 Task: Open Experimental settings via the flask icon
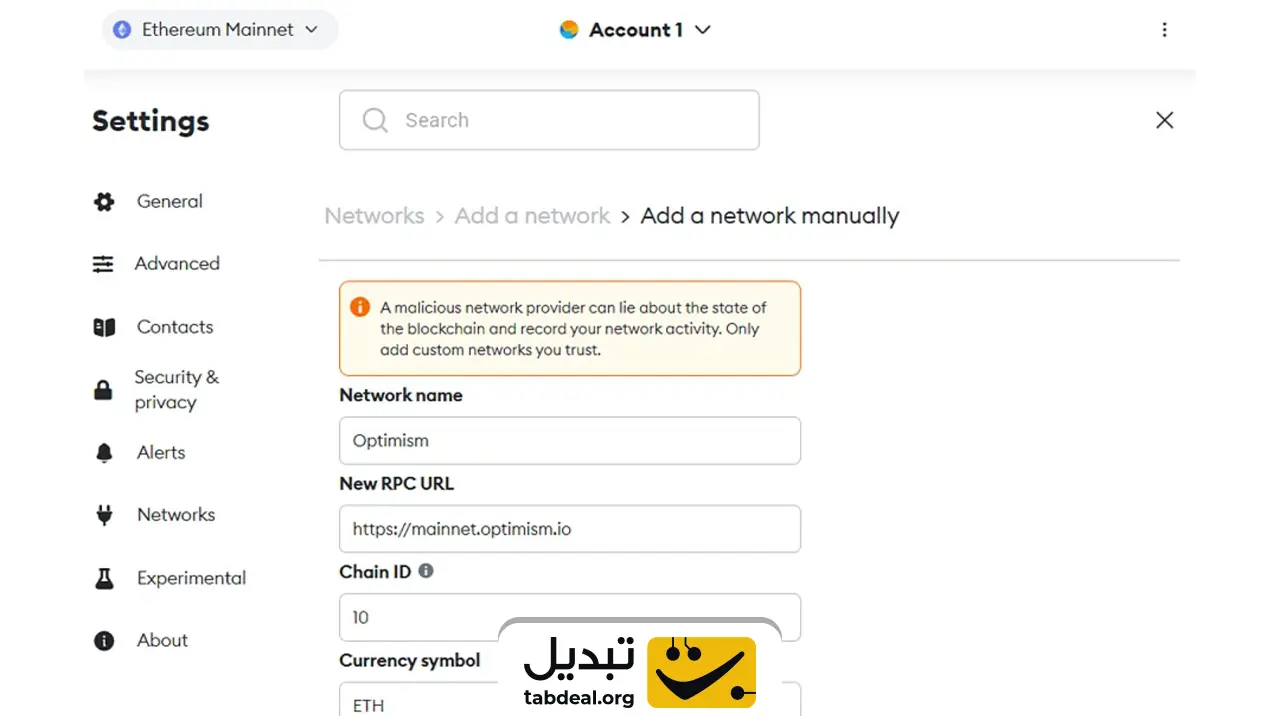point(104,578)
